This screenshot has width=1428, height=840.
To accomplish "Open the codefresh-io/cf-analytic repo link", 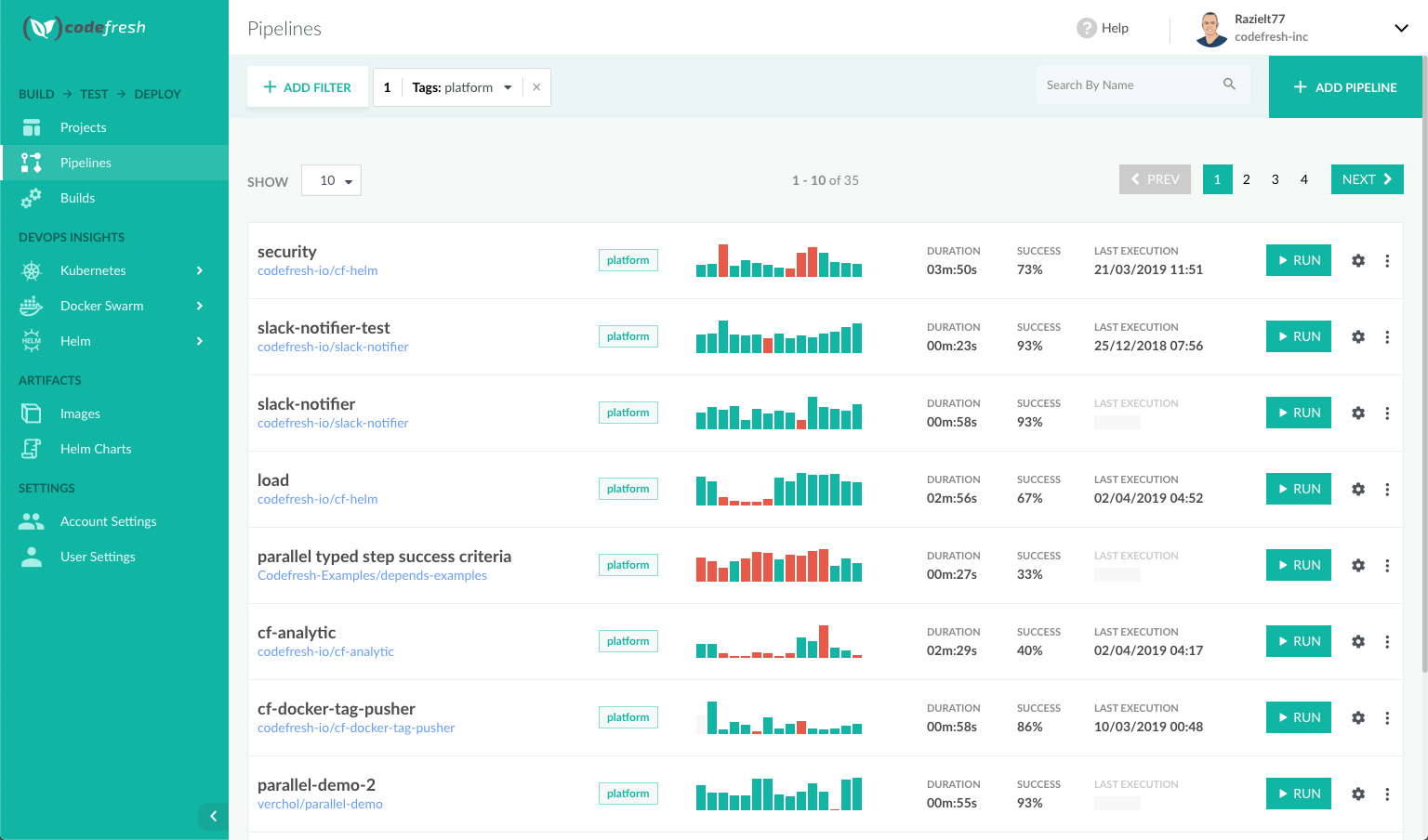I will coord(325,651).
